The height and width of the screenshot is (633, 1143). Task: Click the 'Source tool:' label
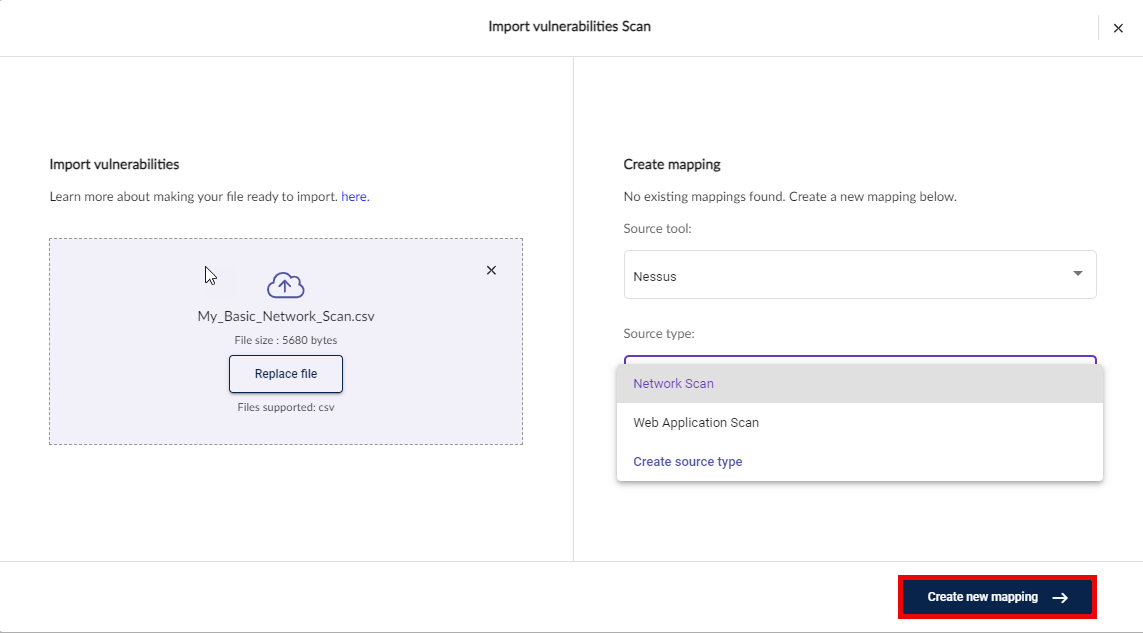[x=658, y=228]
